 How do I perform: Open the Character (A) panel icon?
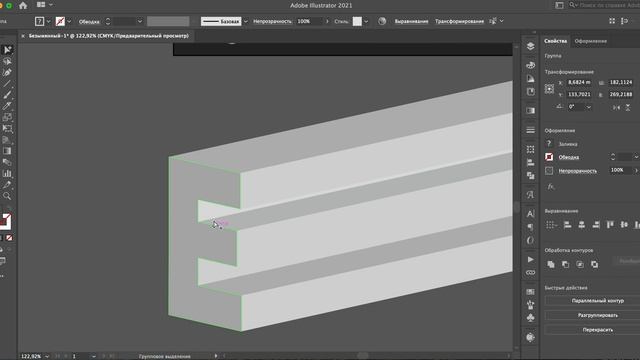coord(530,214)
